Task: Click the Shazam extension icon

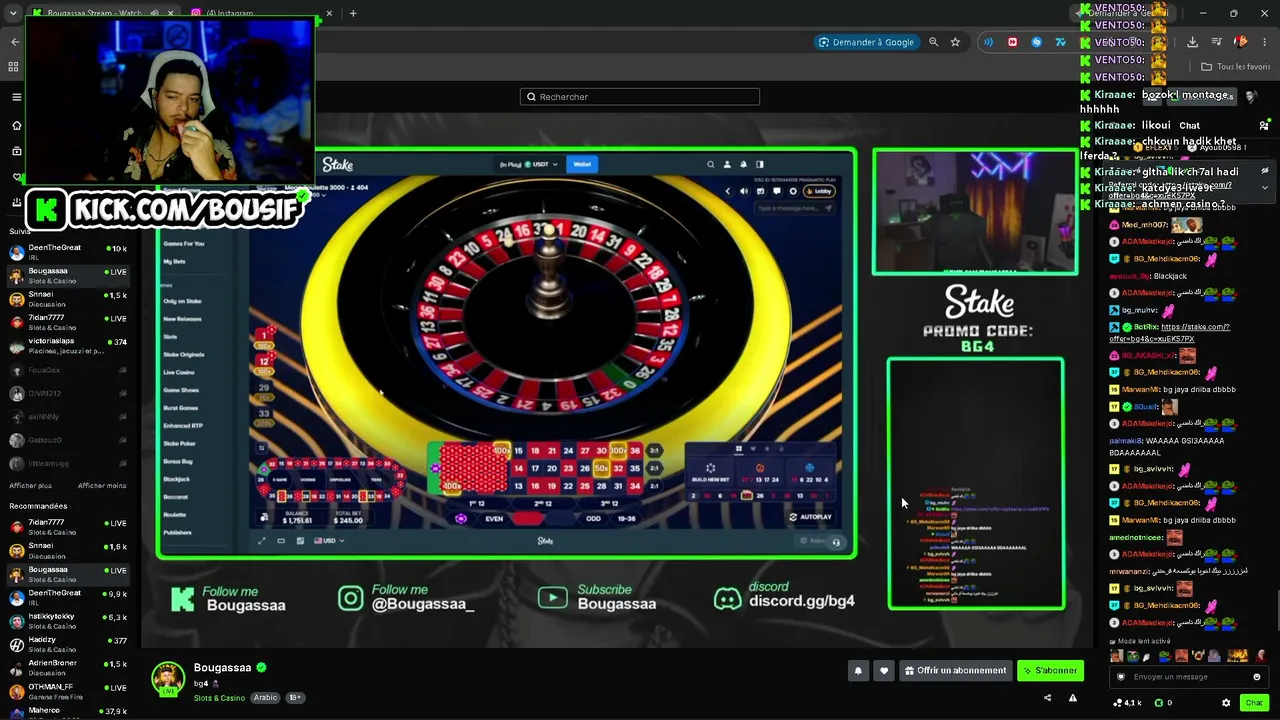Action: click(1036, 42)
